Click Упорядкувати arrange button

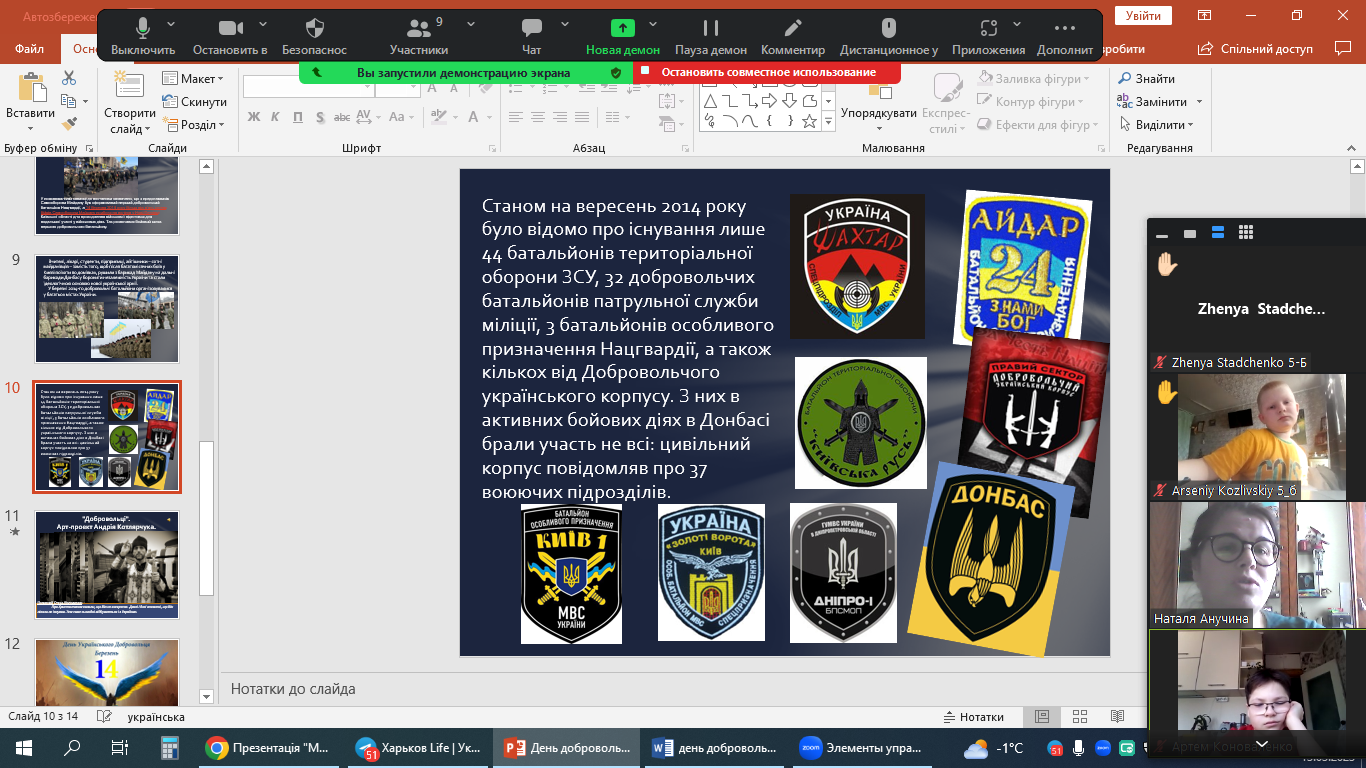coord(879,102)
